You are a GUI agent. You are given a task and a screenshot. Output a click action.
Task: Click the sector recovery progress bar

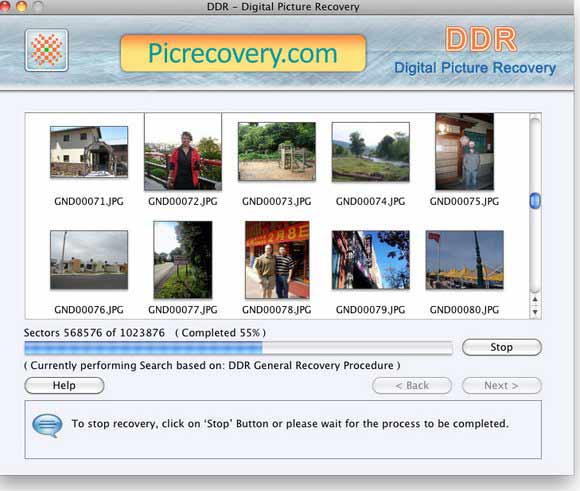pos(238,348)
